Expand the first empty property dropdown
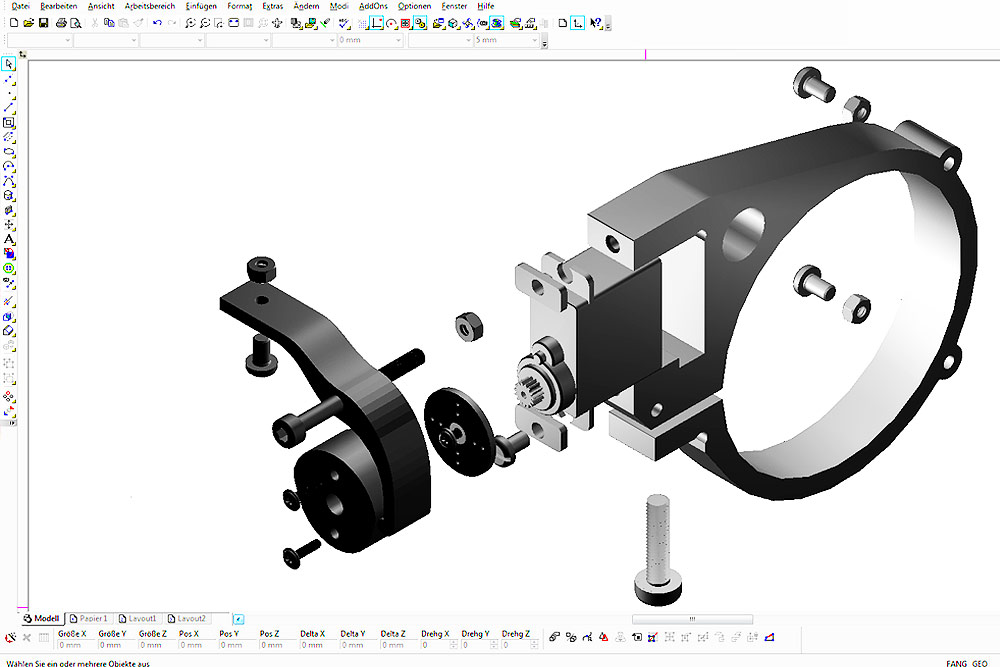 pyautogui.click(x=67, y=41)
